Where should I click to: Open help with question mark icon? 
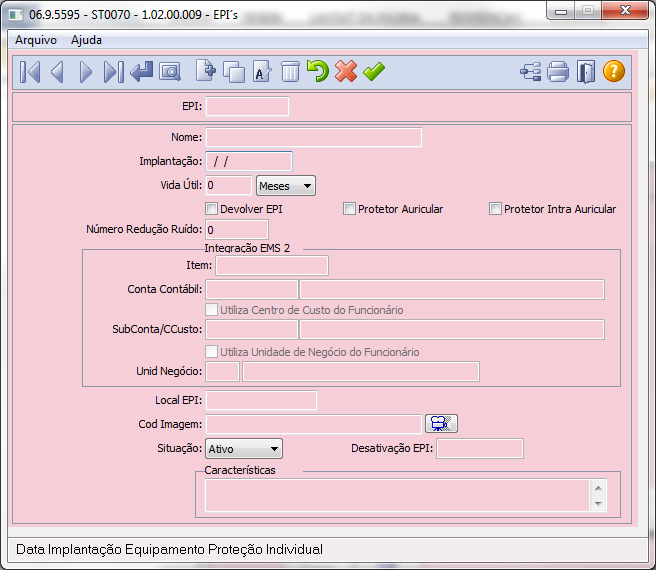tap(614, 71)
